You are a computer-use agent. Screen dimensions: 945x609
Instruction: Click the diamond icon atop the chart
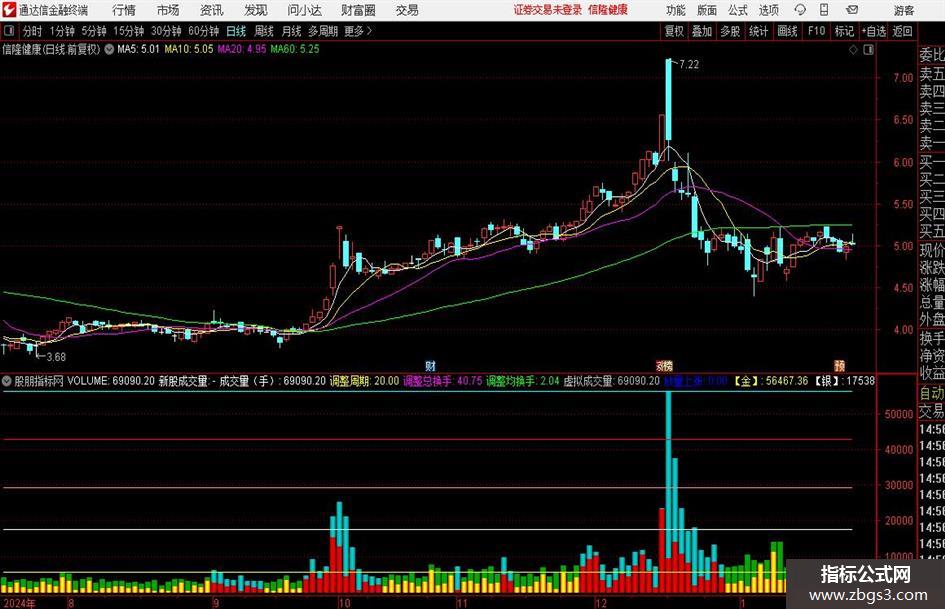[x=853, y=50]
